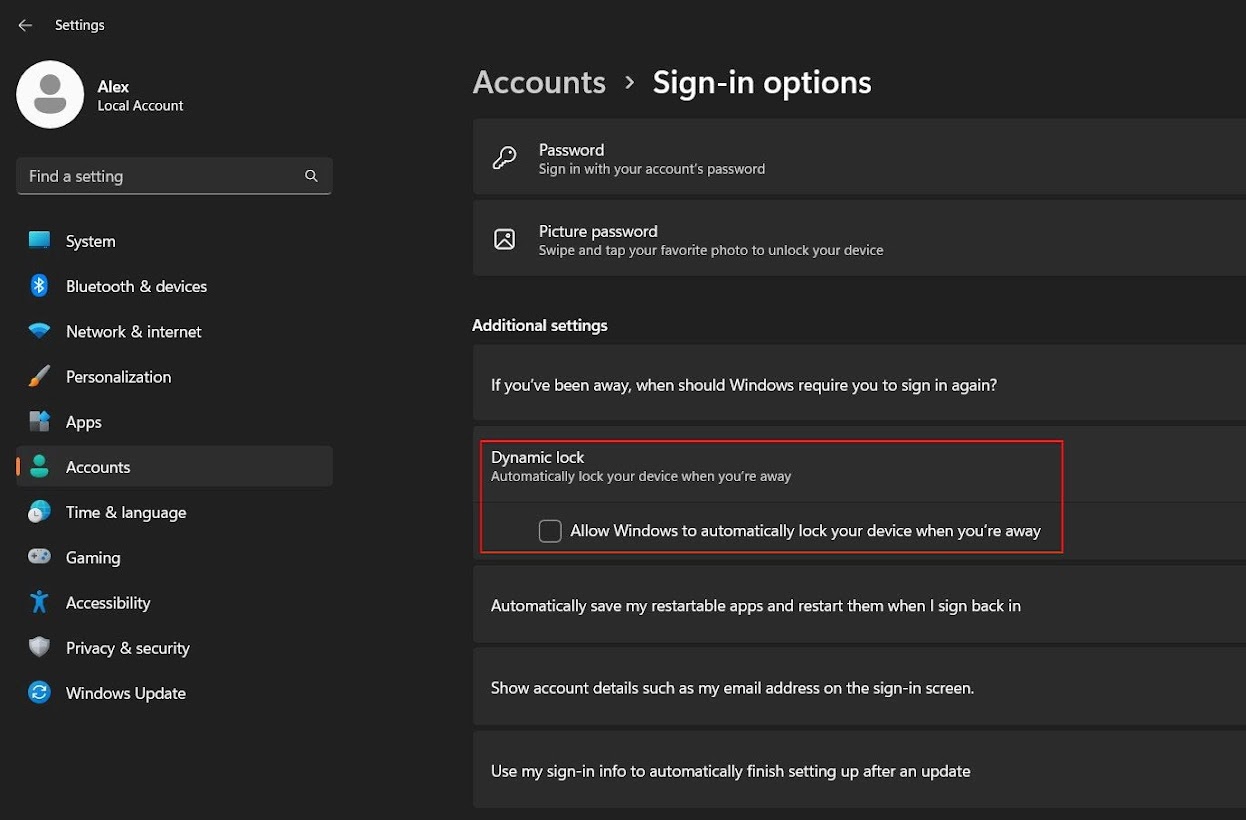Enable the Dynamic lock auto-lock checkbox
The width and height of the screenshot is (1246, 820).
click(x=550, y=531)
